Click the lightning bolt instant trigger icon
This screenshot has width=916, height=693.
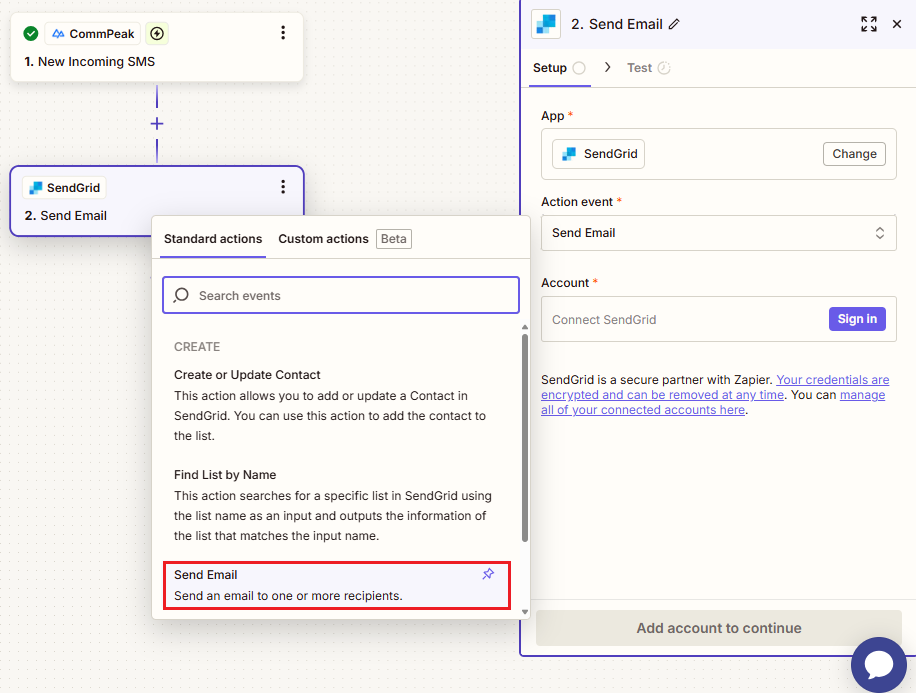pyautogui.click(x=157, y=33)
